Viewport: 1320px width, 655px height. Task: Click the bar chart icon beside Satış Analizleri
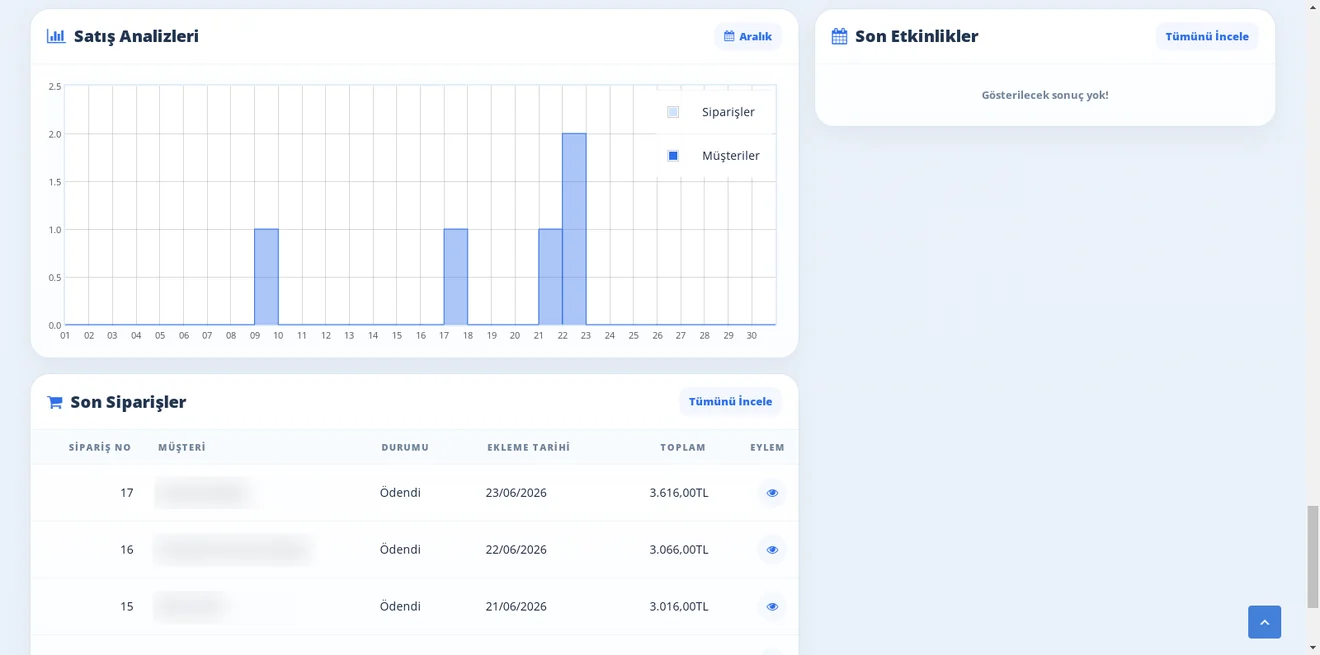[x=56, y=36]
